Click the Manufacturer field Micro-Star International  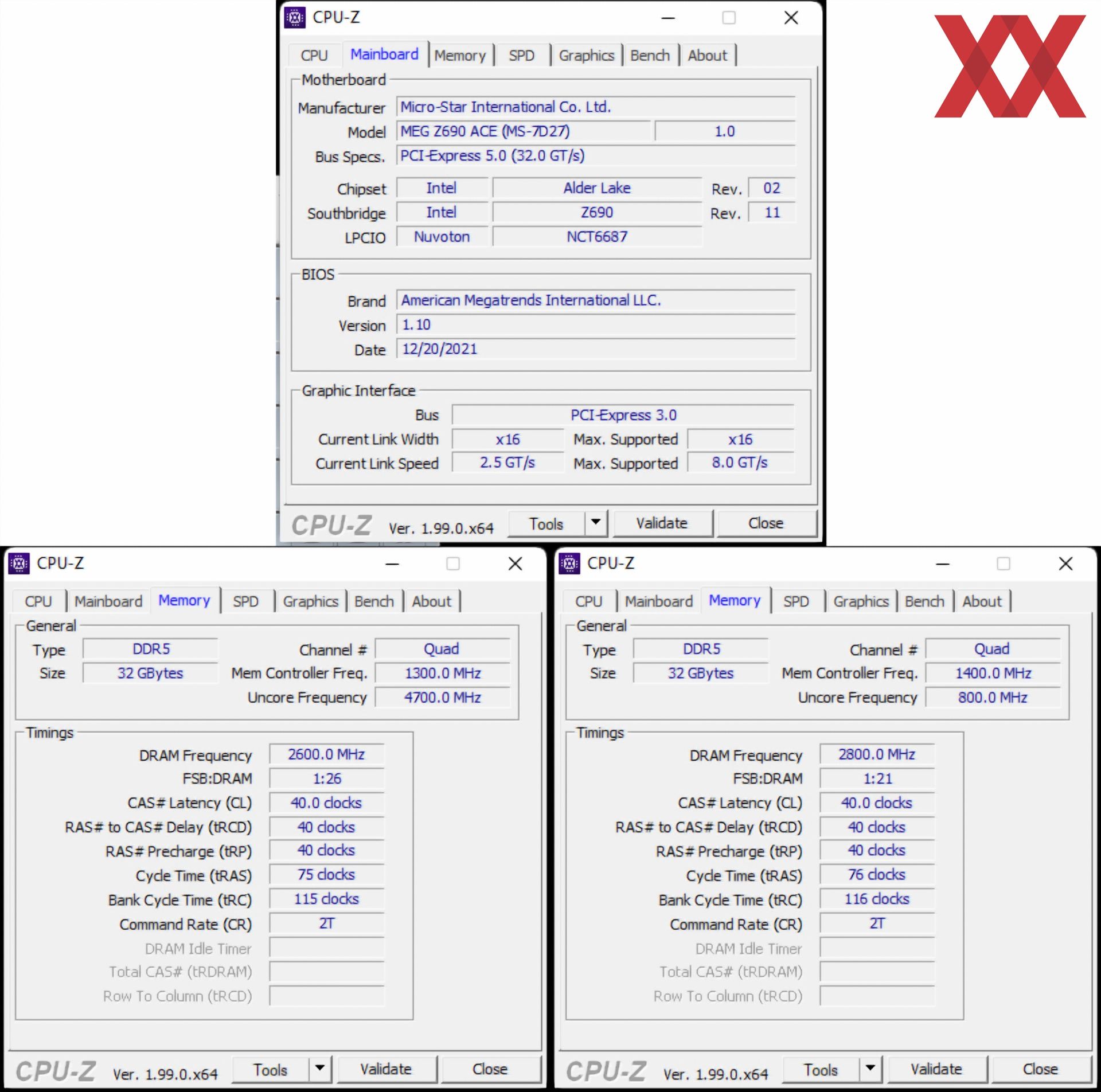[x=596, y=107]
